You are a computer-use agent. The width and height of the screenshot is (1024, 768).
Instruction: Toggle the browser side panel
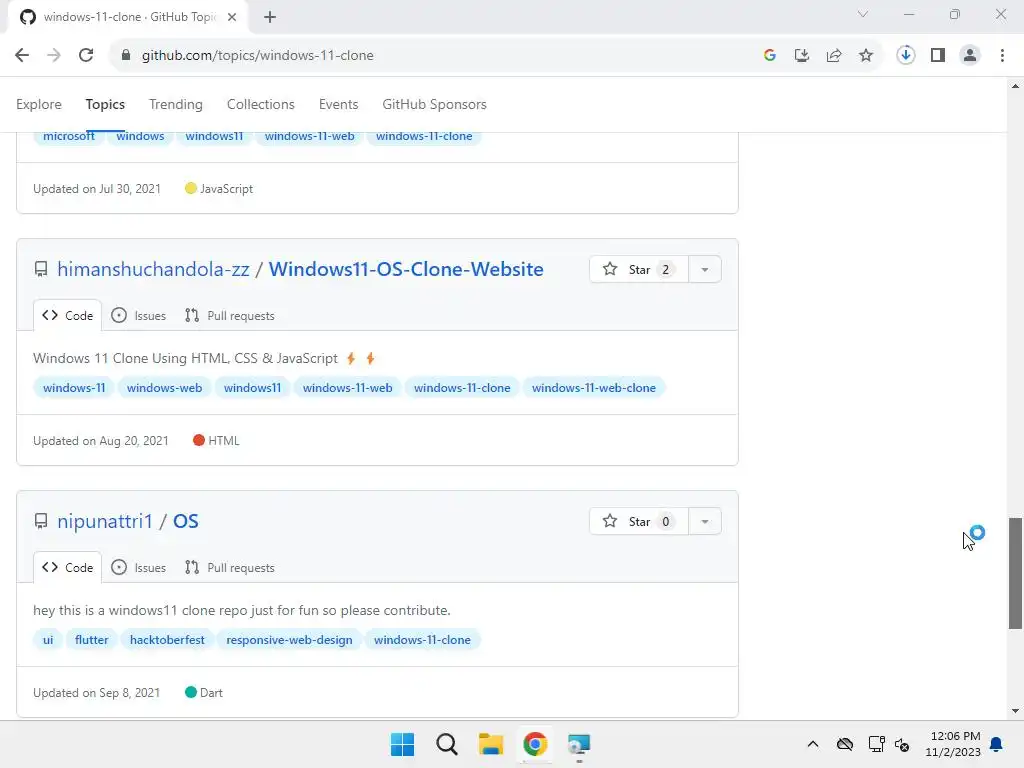pos(938,56)
